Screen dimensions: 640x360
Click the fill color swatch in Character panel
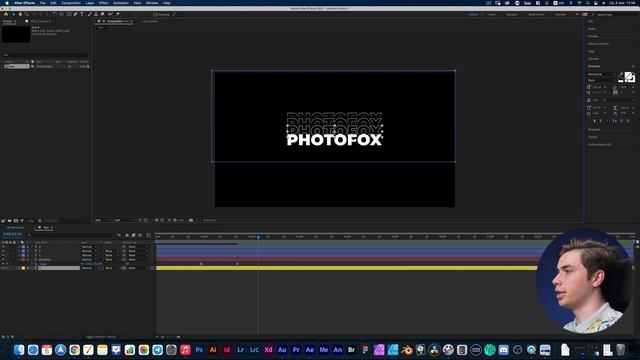(628, 76)
